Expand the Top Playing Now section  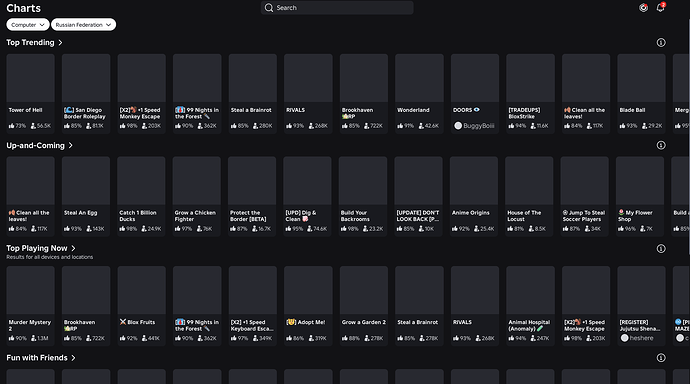41,248
